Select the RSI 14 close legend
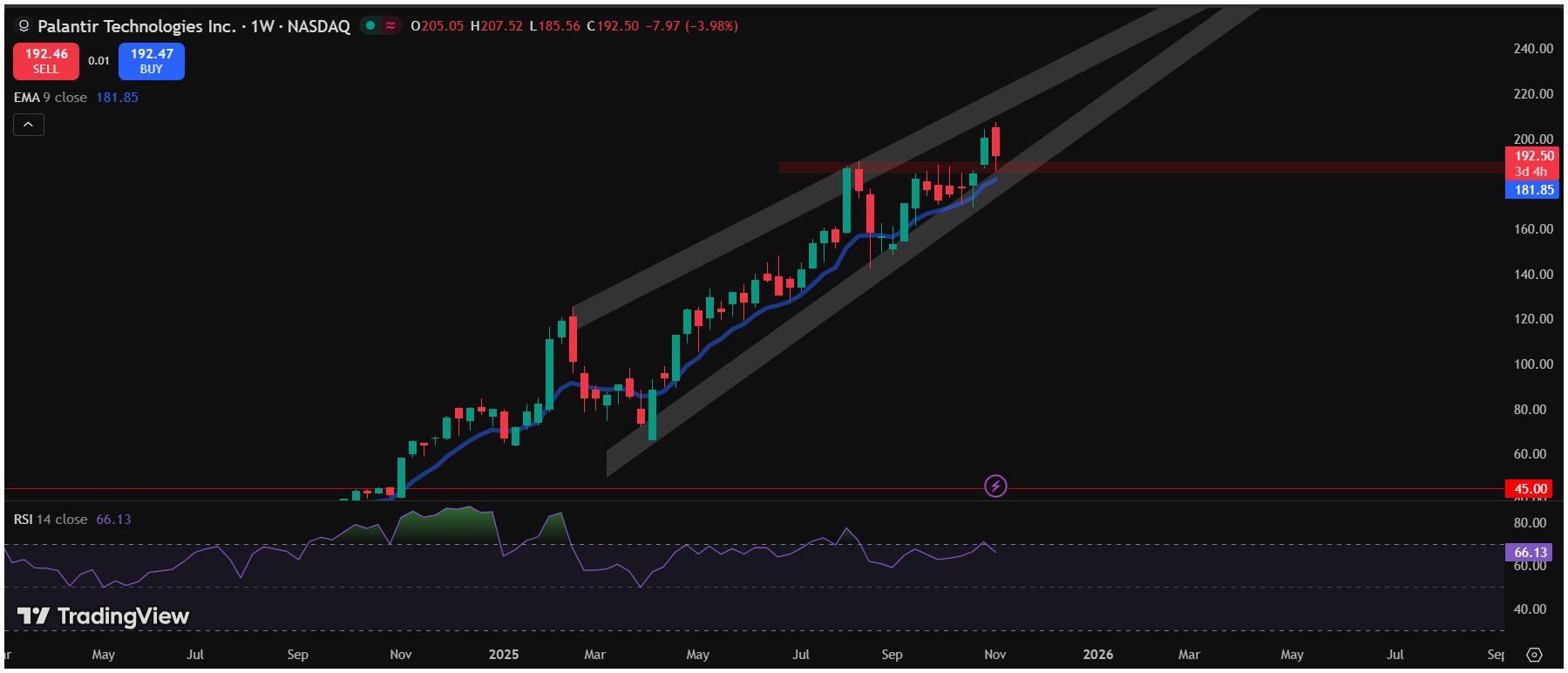This screenshot has height=673, width=1568. click(x=51, y=520)
